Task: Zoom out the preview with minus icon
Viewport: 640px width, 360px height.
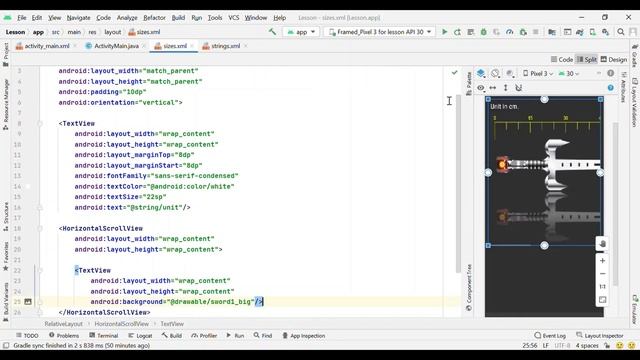Action: click(x=602, y=273)
